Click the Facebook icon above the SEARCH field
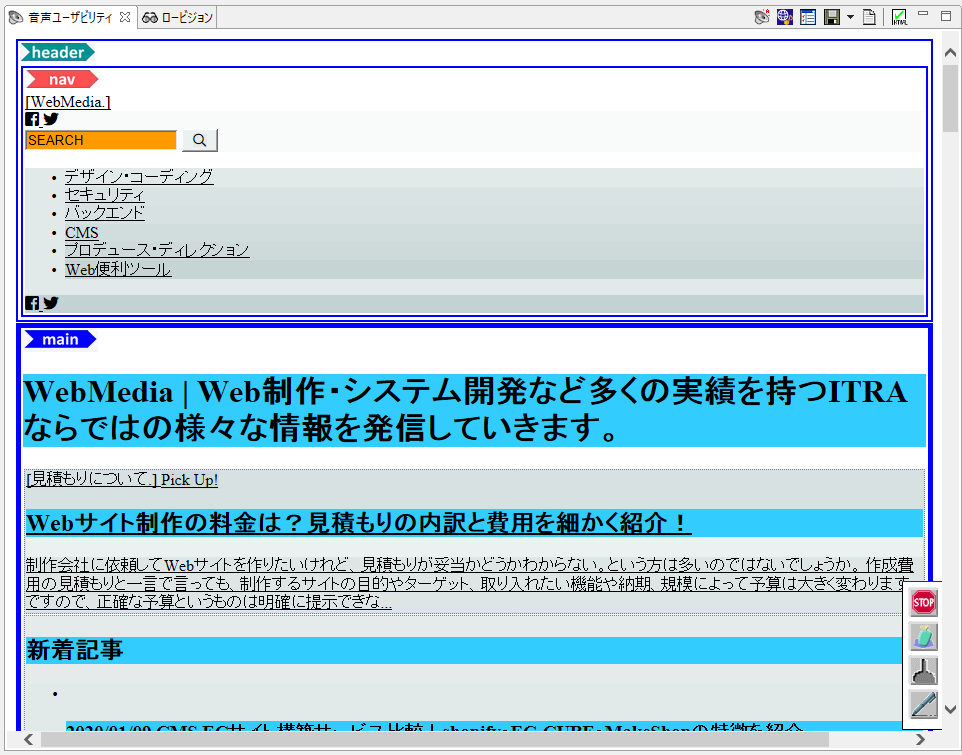The image size is (962, 755). pyautogui.click(x=32, y=119)
